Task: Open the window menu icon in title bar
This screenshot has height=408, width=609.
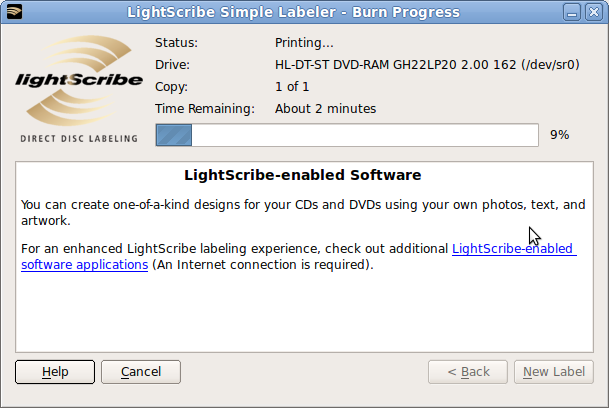Action: 12,12
